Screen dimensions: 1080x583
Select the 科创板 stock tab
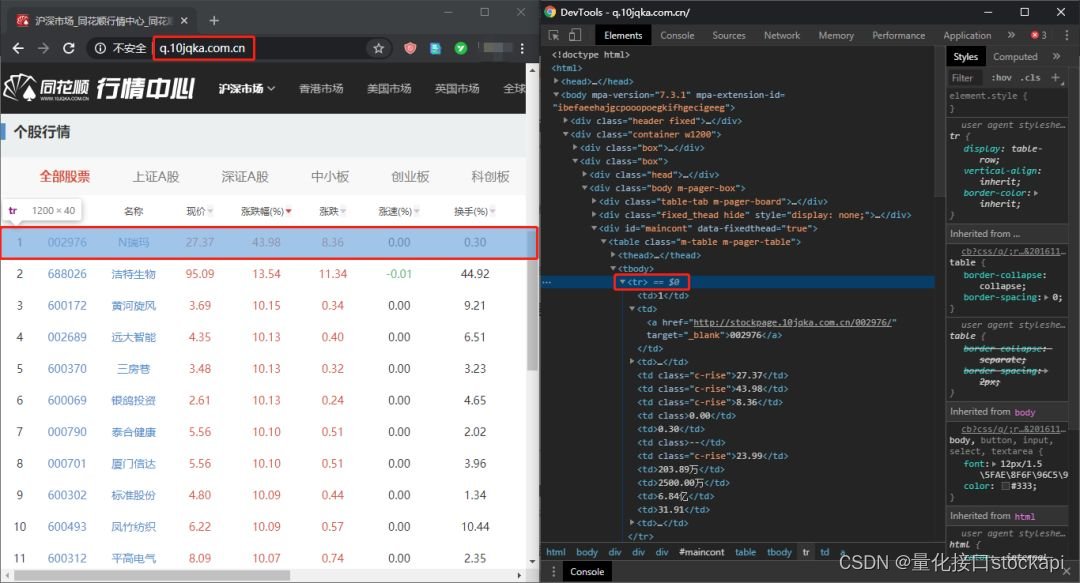[490, 176]
